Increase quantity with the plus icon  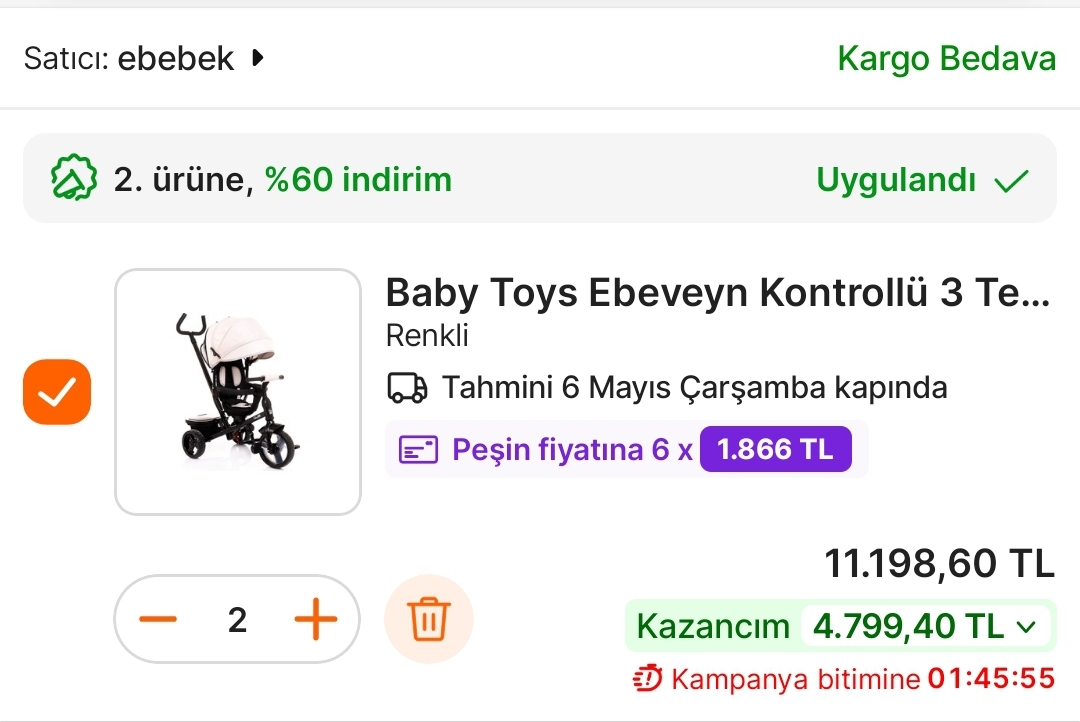(315, 620)
